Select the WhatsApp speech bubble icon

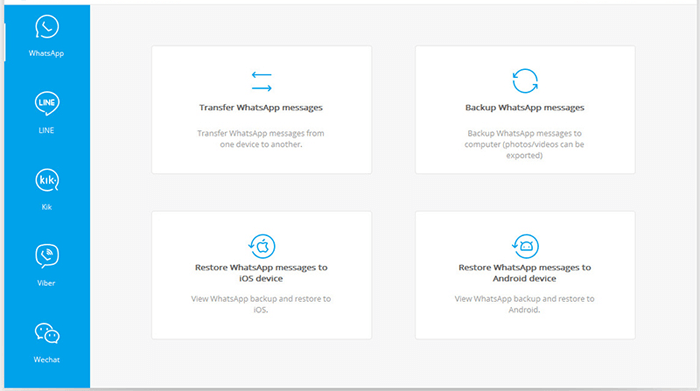47,27
